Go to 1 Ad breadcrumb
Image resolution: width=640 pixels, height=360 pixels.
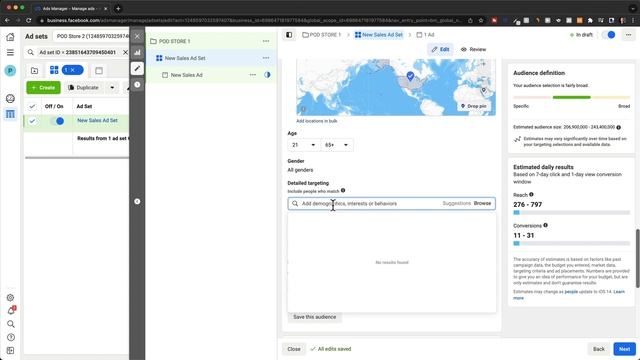[x=425, y=35]
